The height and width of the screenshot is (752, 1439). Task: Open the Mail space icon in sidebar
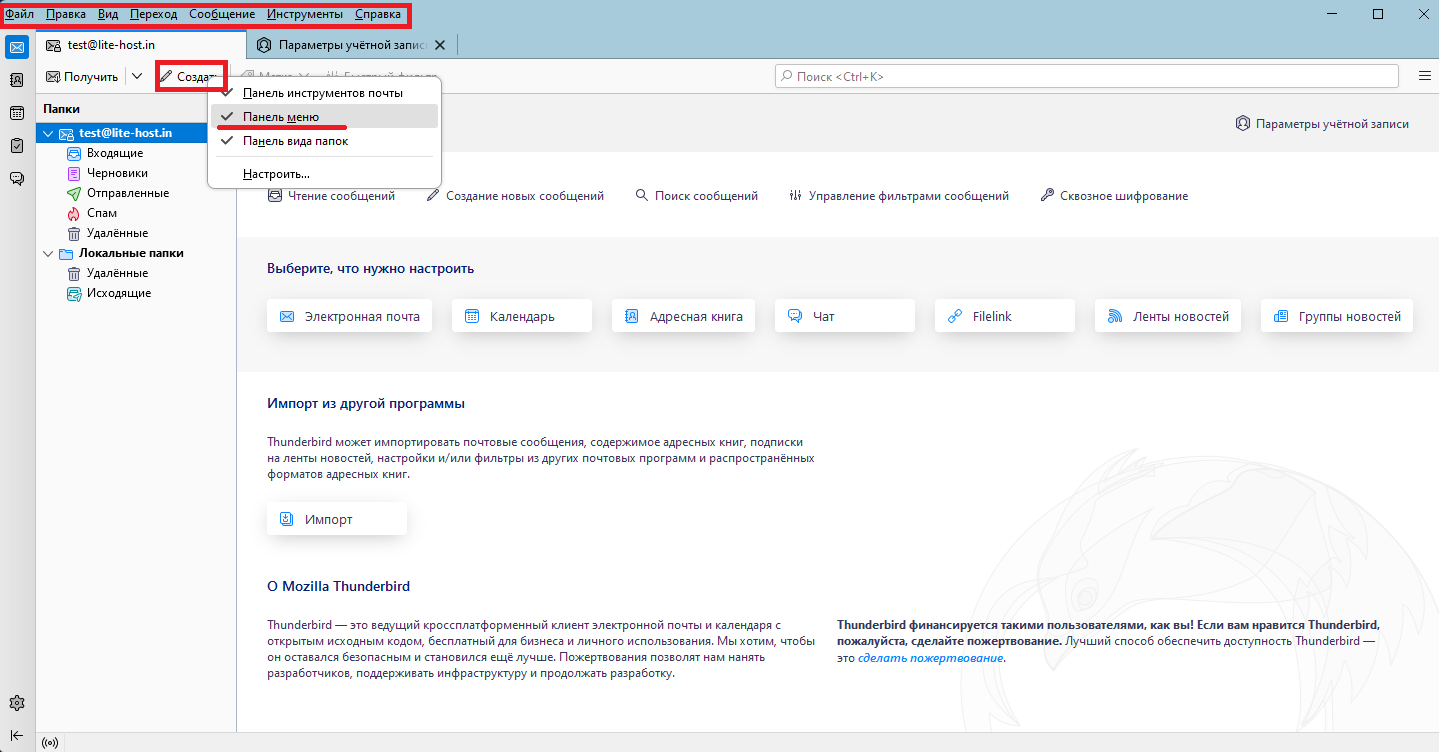(17, 47)
